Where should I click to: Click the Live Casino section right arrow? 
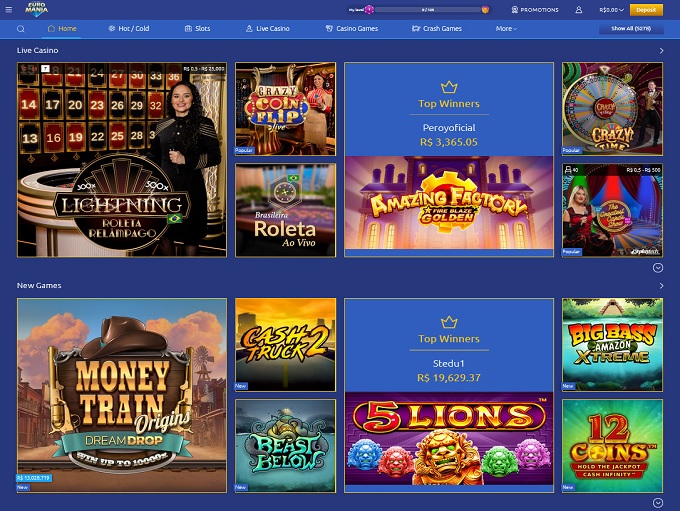click(661, 51)
